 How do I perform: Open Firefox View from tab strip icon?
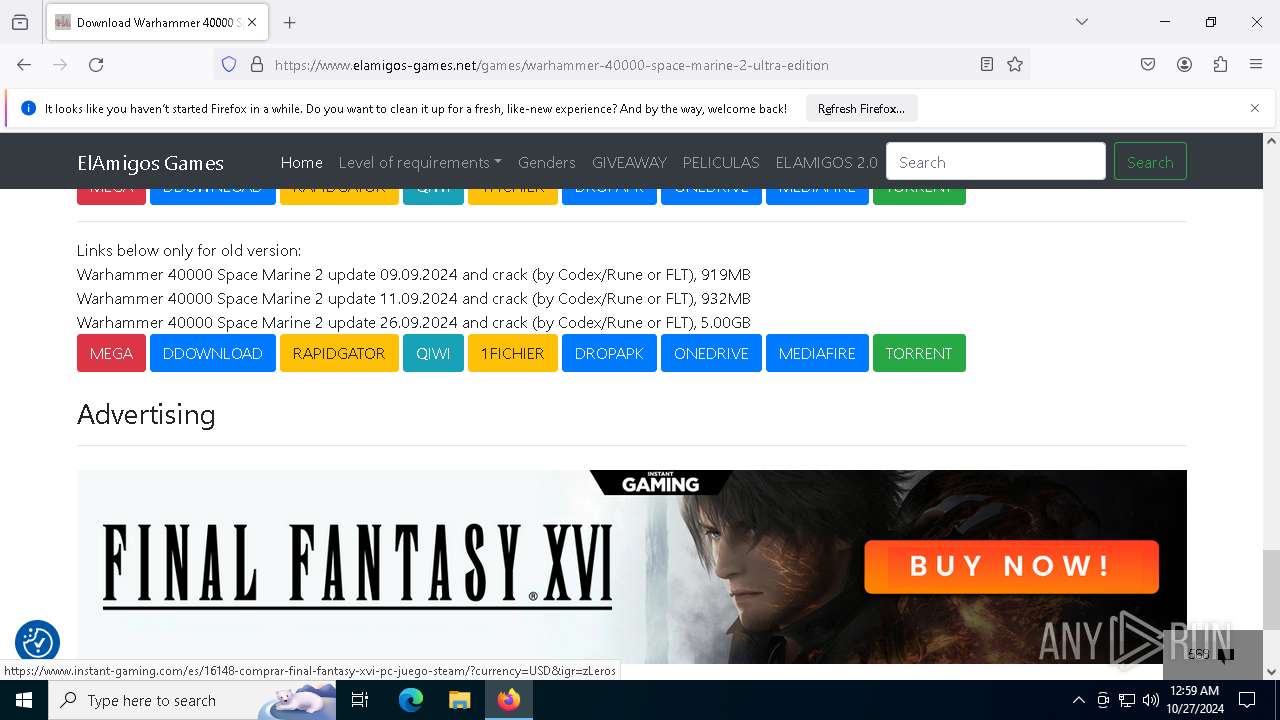(x=20, y=22)
